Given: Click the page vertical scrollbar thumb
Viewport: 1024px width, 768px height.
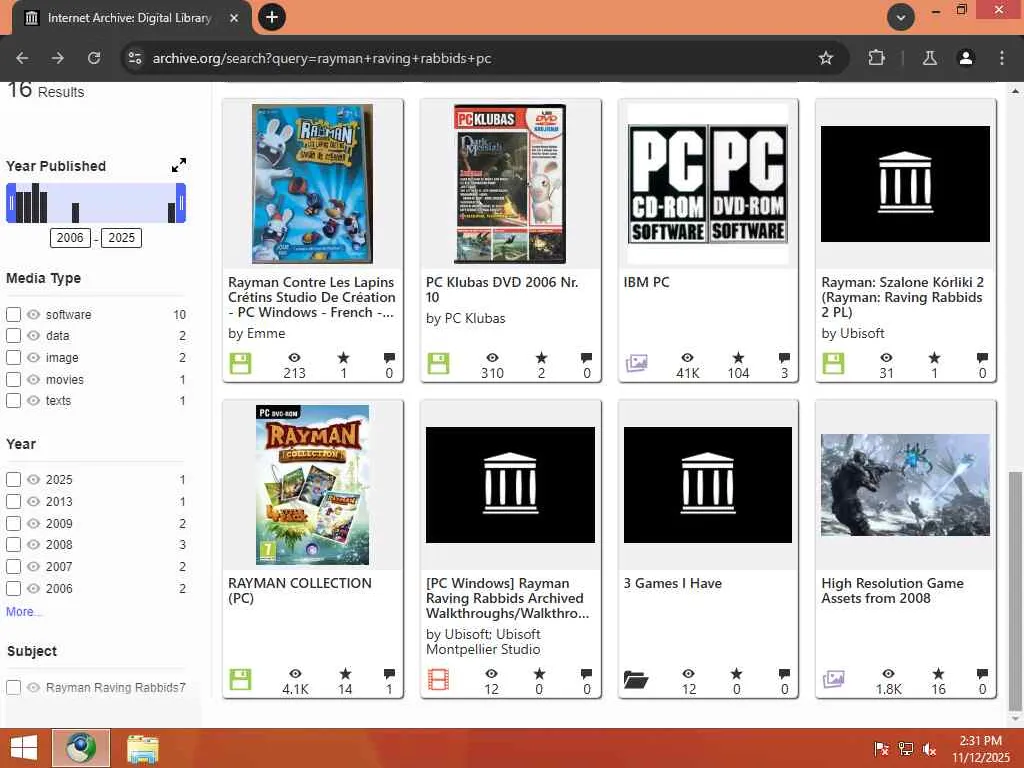Looking at the screenshot, I should 1014,590.
